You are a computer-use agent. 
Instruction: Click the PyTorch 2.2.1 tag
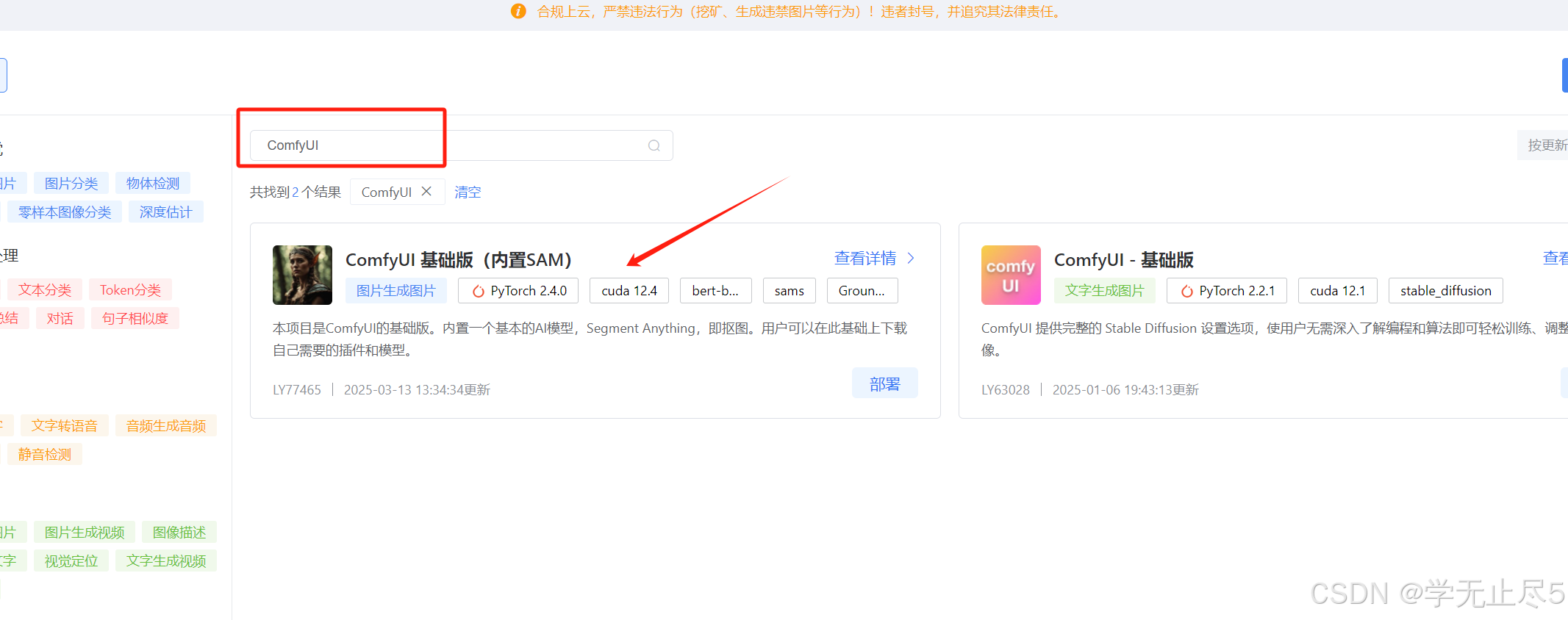(1227, 291)
